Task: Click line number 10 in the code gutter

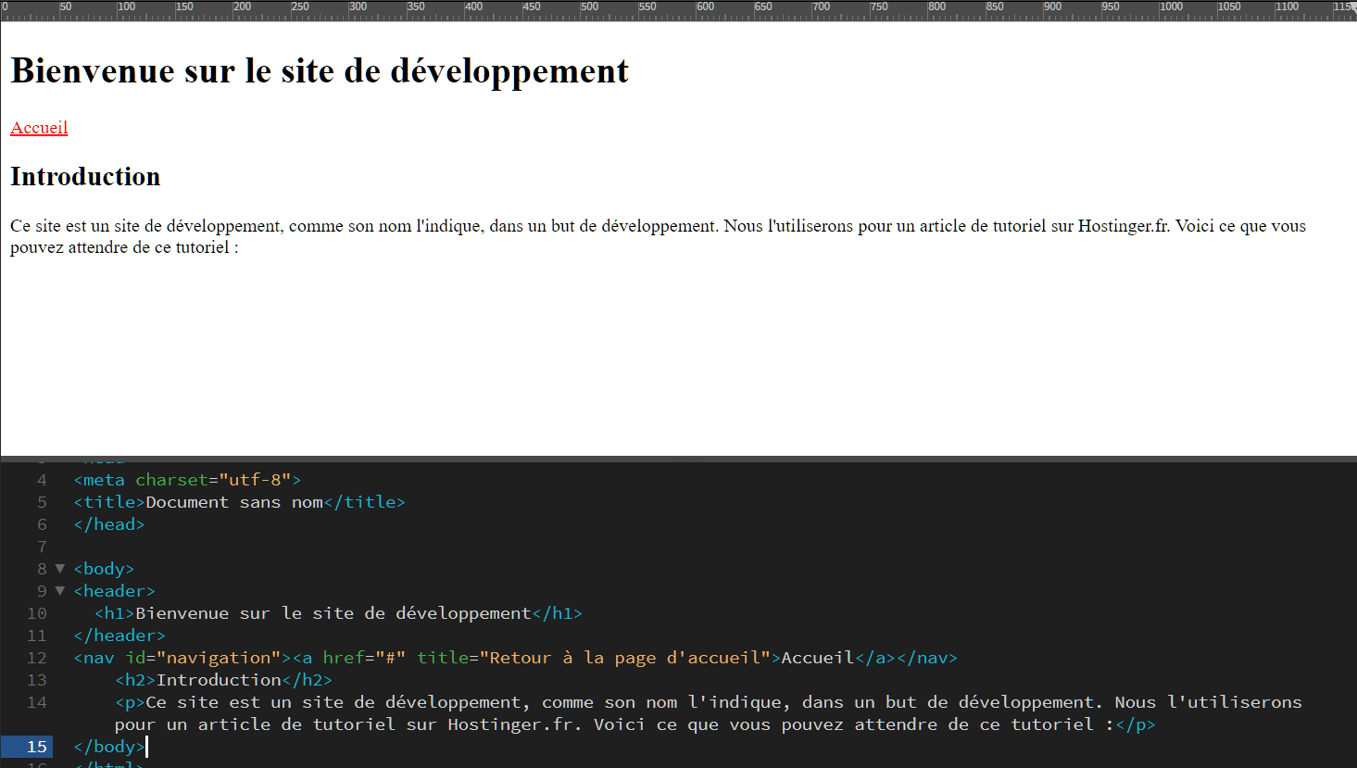Action: click(37, 613)
